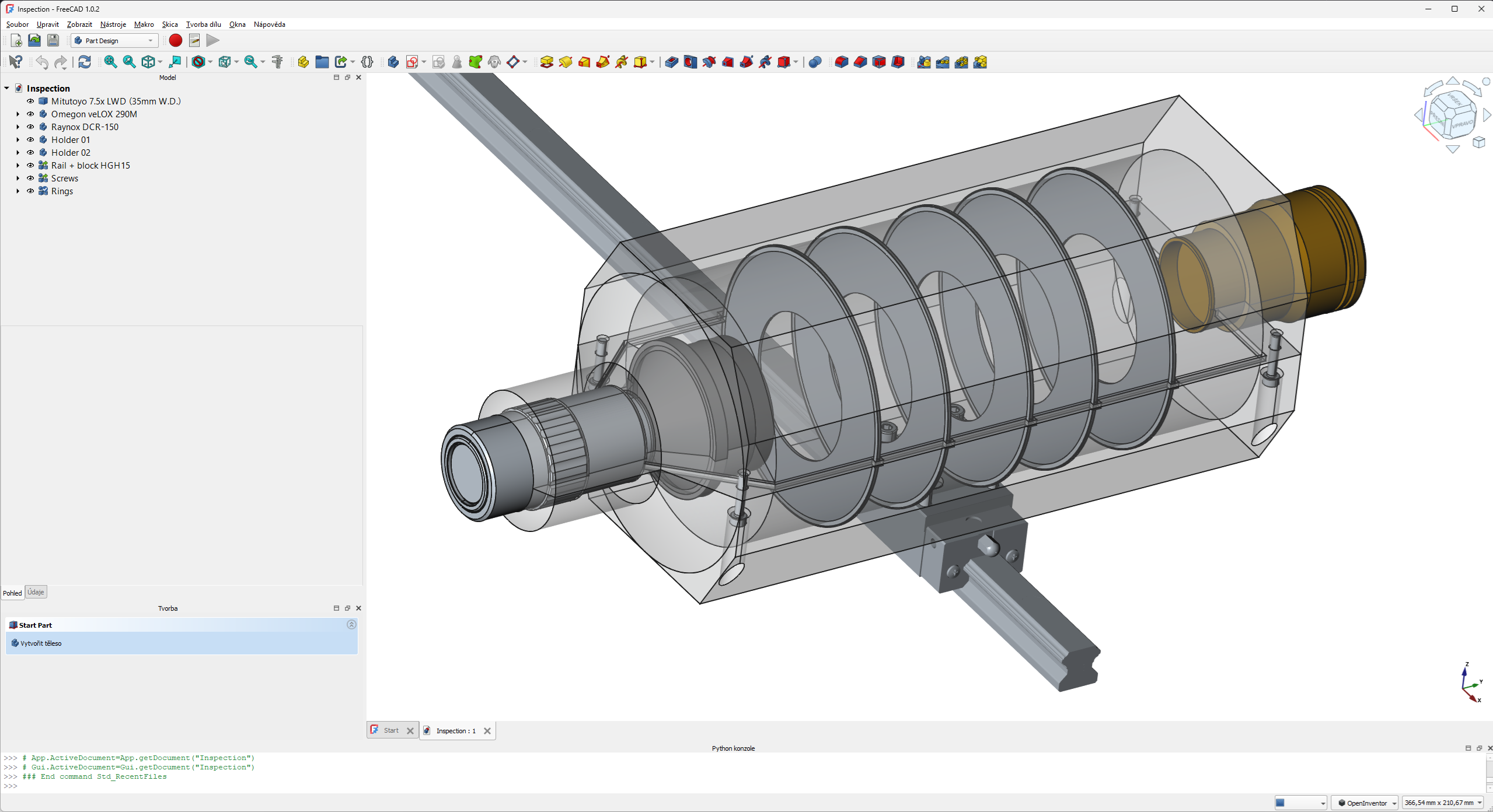Click the Boolean operation spheres icon
The image size is (1493, 812).
click(x=815, y=62)
